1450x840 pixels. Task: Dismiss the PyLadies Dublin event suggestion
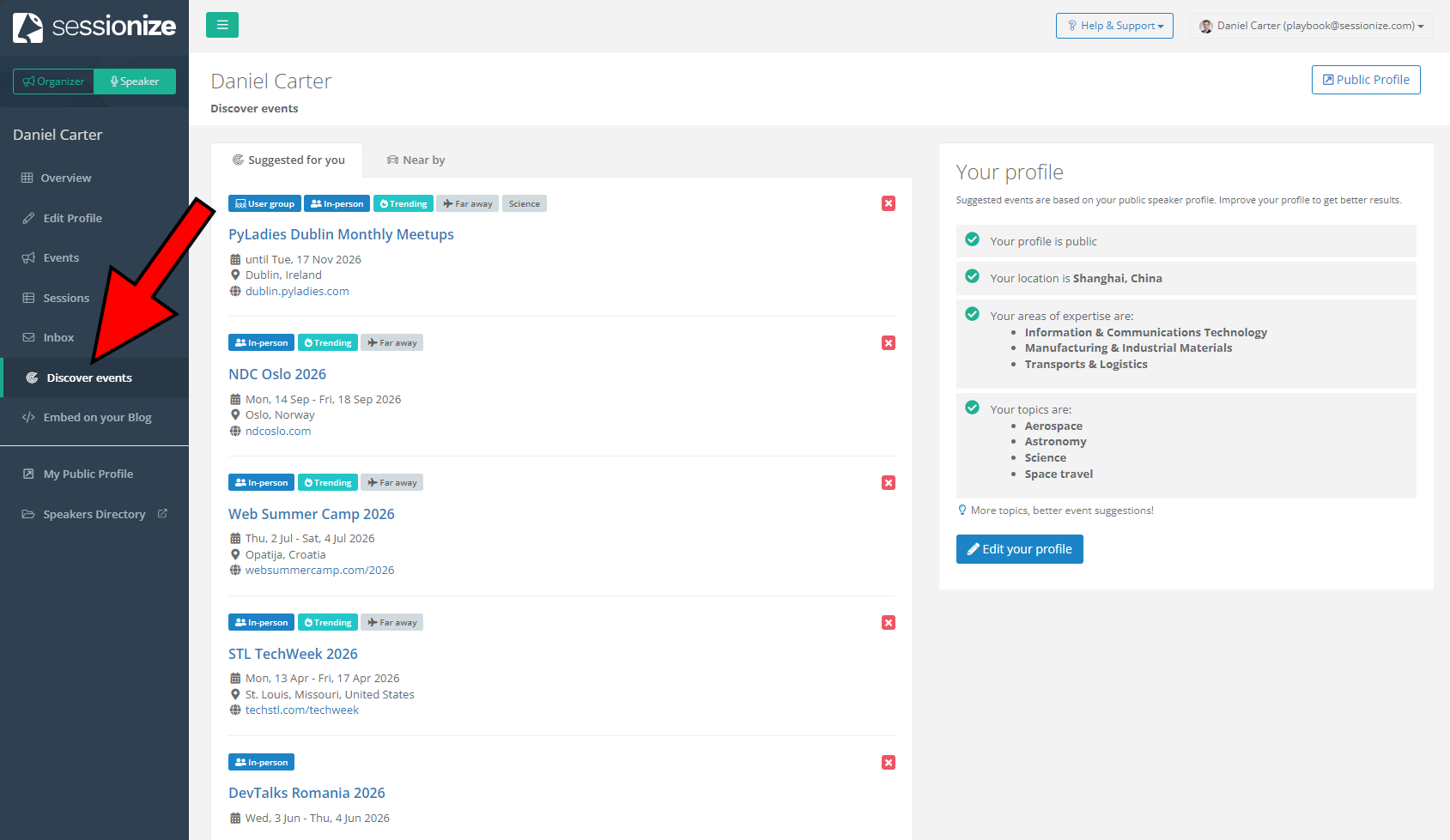click(889, 203)
